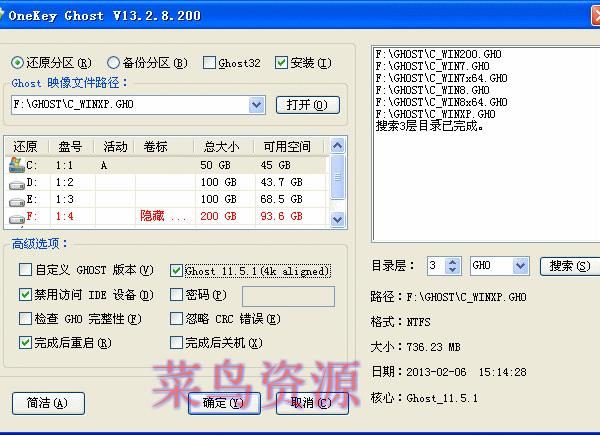
Task: Click the D: drive icon
Action: 15,183
